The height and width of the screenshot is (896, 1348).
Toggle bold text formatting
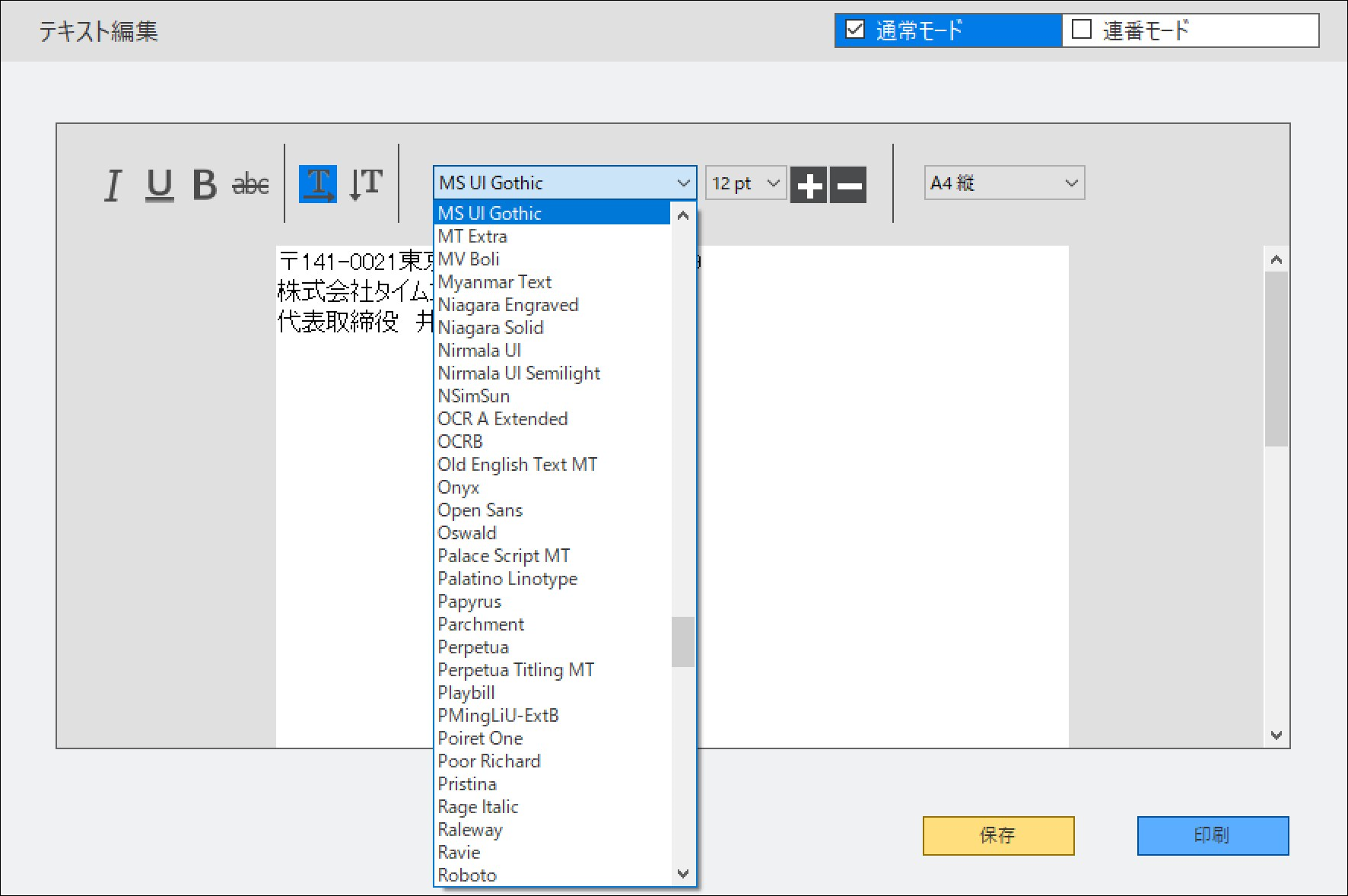[x=204, y=185]
